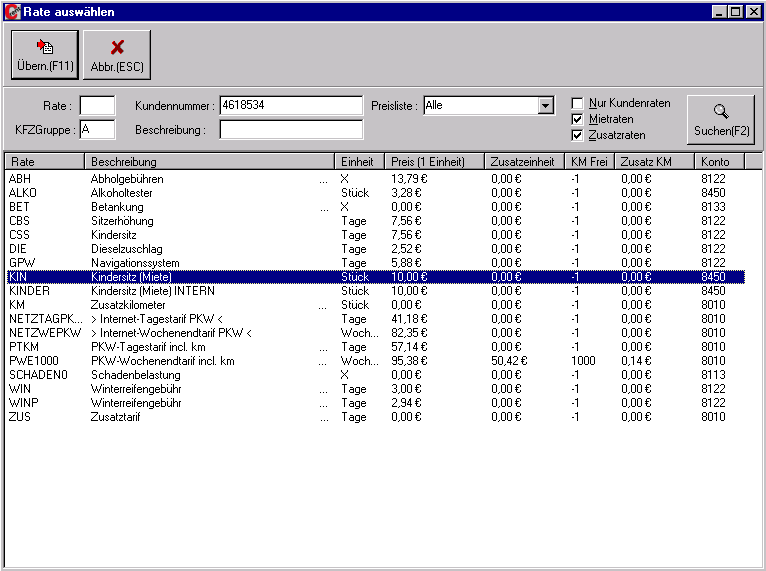Sort by the Rate column header
This screenshot has height=571, width=766.
(x=45, y=162)
